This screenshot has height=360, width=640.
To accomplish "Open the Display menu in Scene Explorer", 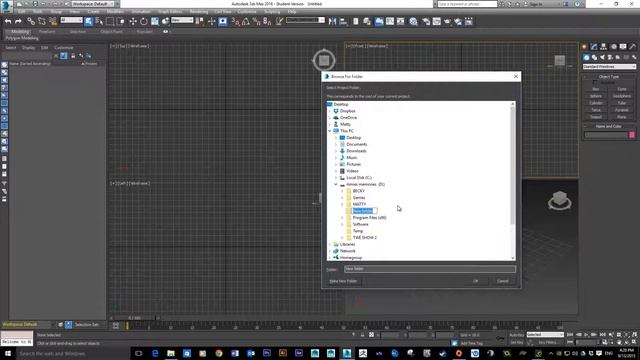I will point(29,48).
